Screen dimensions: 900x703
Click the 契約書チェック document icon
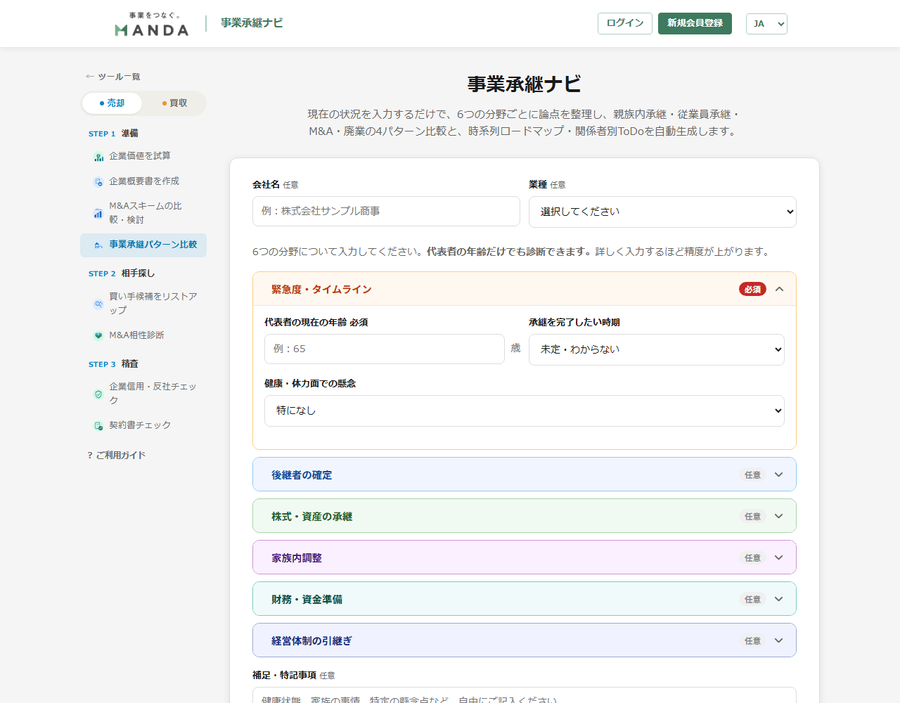click(x=98, y=426)
